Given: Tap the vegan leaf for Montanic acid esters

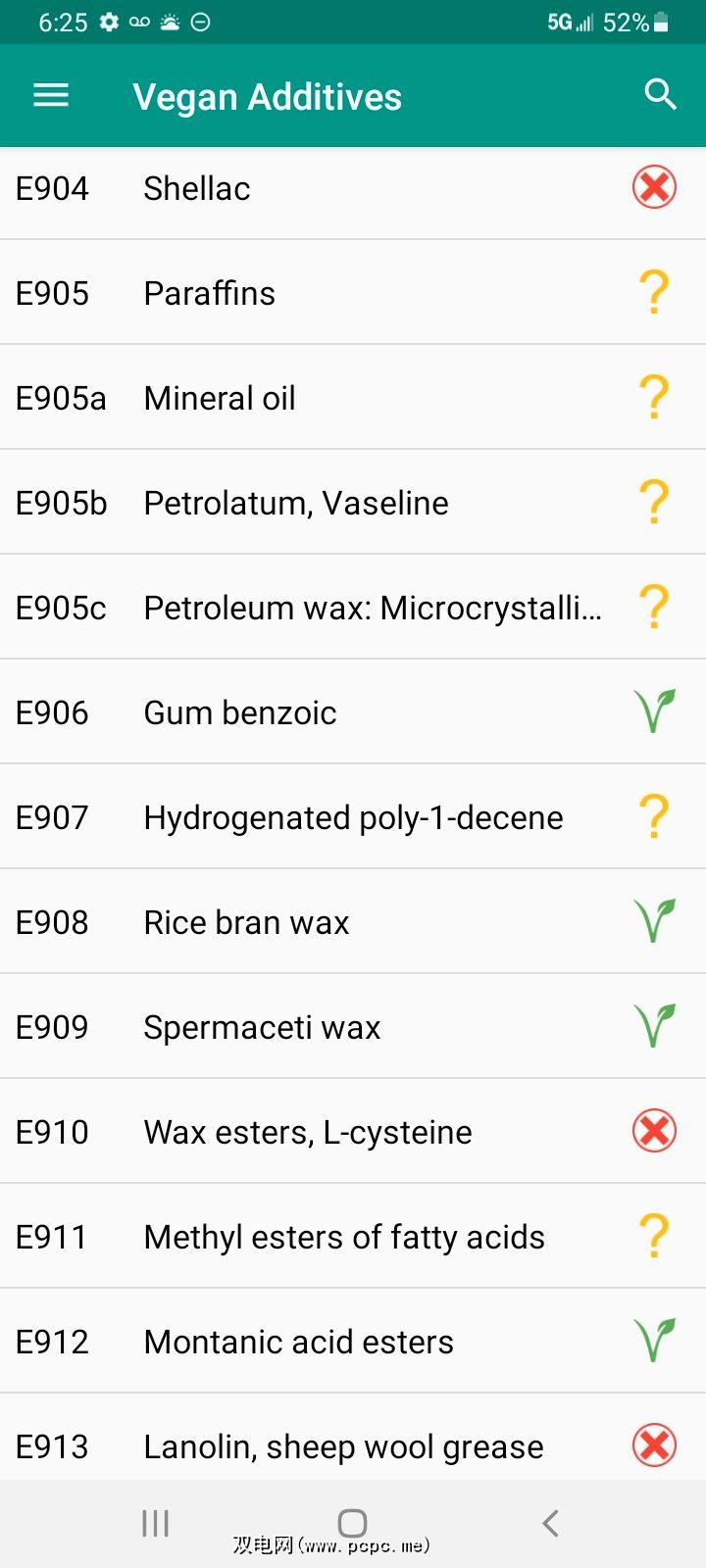Looking at the screenshot, I should (x=654, y=1341).
